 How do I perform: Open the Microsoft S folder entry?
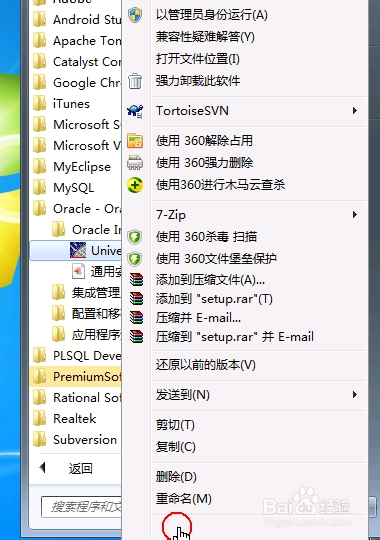(76, 125)
